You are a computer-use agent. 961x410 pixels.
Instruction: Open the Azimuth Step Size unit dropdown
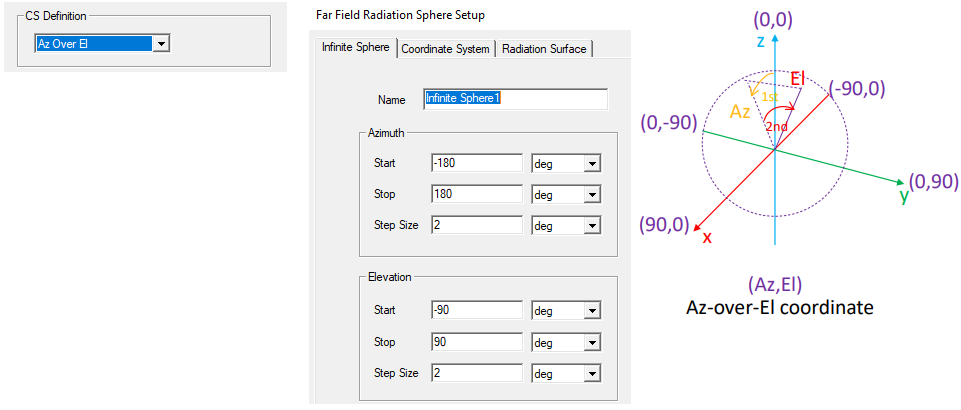(x=592, y=226)
